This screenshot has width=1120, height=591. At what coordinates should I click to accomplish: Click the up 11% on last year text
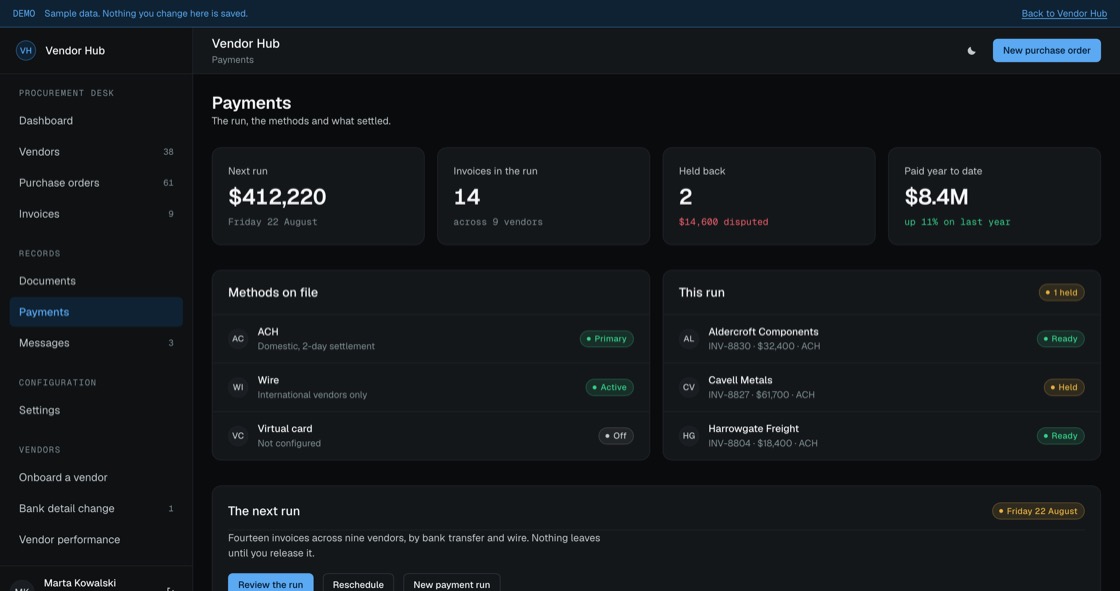[957, 222]
